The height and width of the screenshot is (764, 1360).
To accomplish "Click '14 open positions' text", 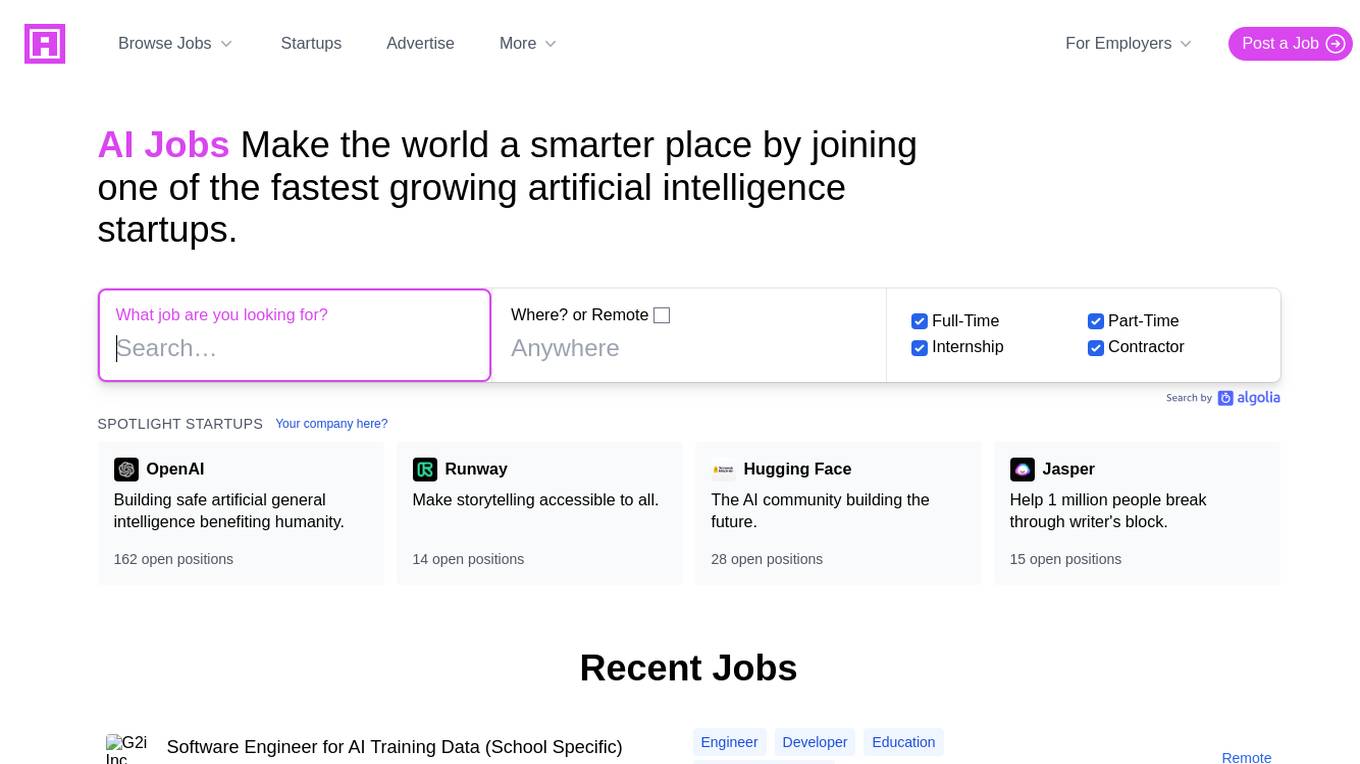I will tap(468, 559).
